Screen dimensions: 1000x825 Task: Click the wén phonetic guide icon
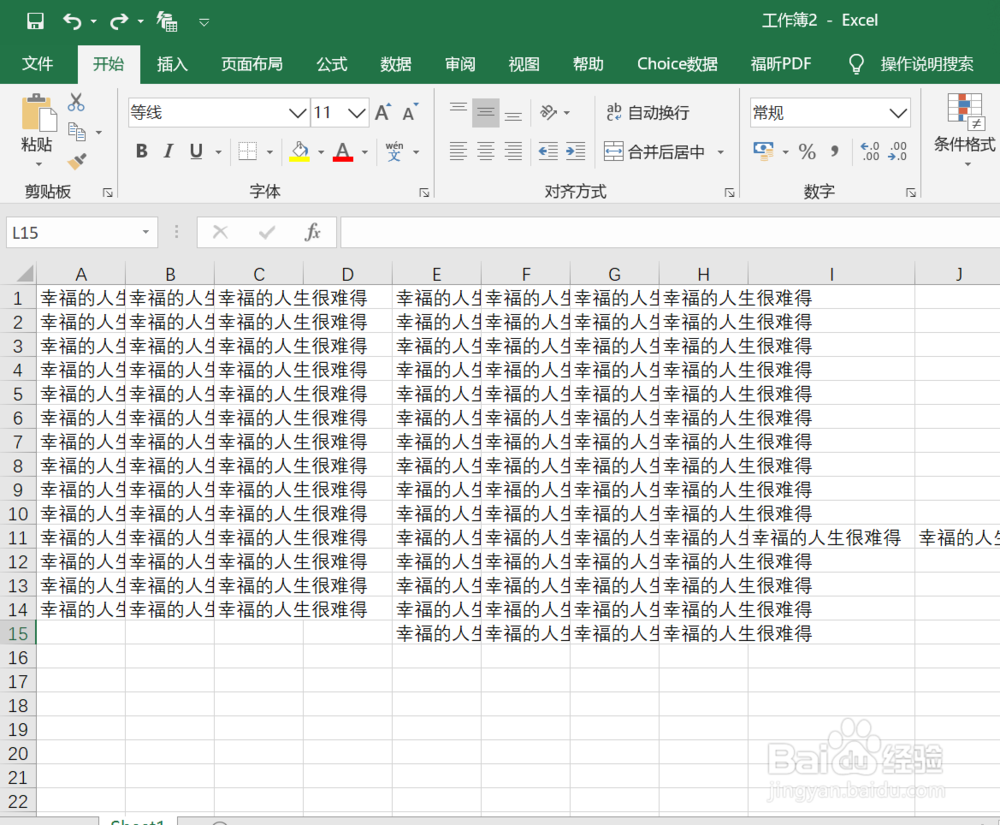point(394,152)
